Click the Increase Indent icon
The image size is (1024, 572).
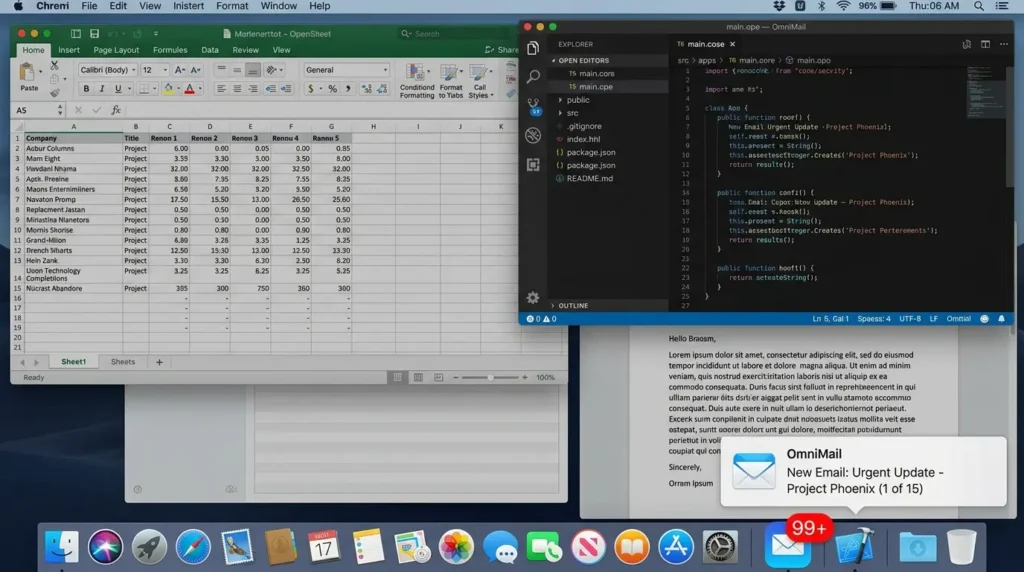point(286,89)
